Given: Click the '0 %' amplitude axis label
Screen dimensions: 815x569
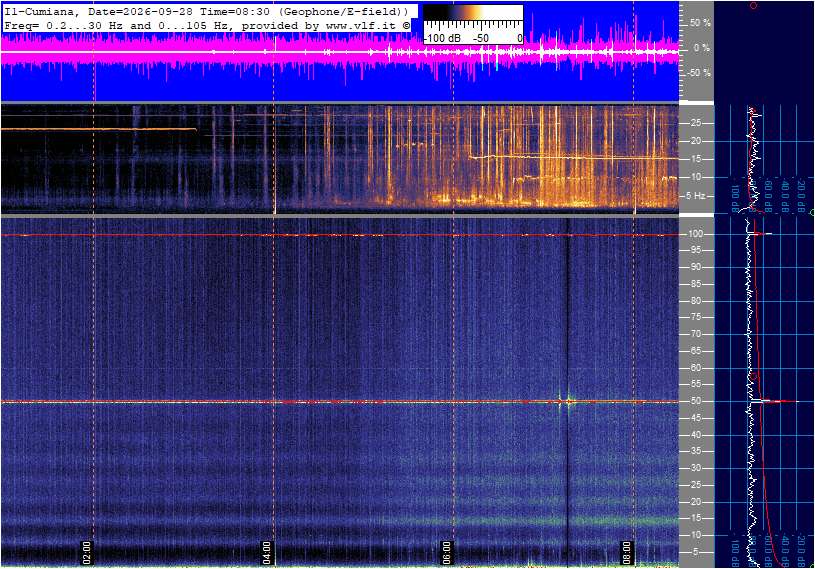Looking at the screenshot, I should (702, 48).
